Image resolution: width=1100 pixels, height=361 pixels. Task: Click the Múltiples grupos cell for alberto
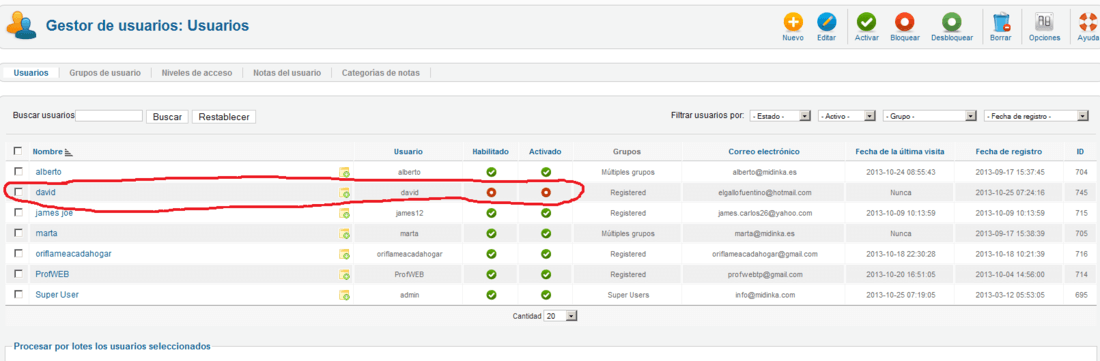(627, 172)
